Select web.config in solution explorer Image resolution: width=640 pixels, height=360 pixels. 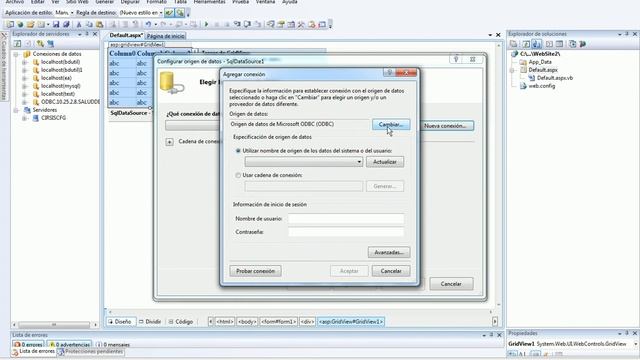[x=542, y=86]
